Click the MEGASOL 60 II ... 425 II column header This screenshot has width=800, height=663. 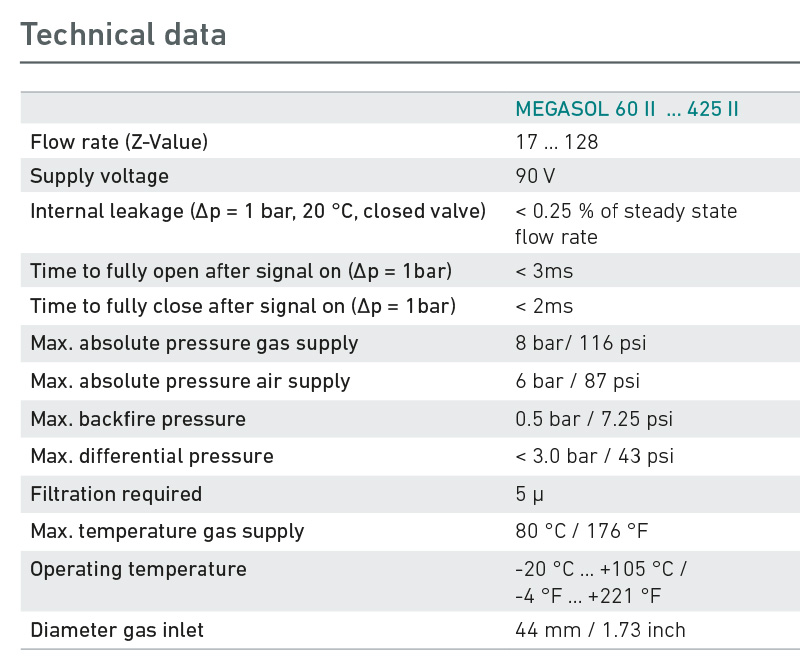pos(627,109)
